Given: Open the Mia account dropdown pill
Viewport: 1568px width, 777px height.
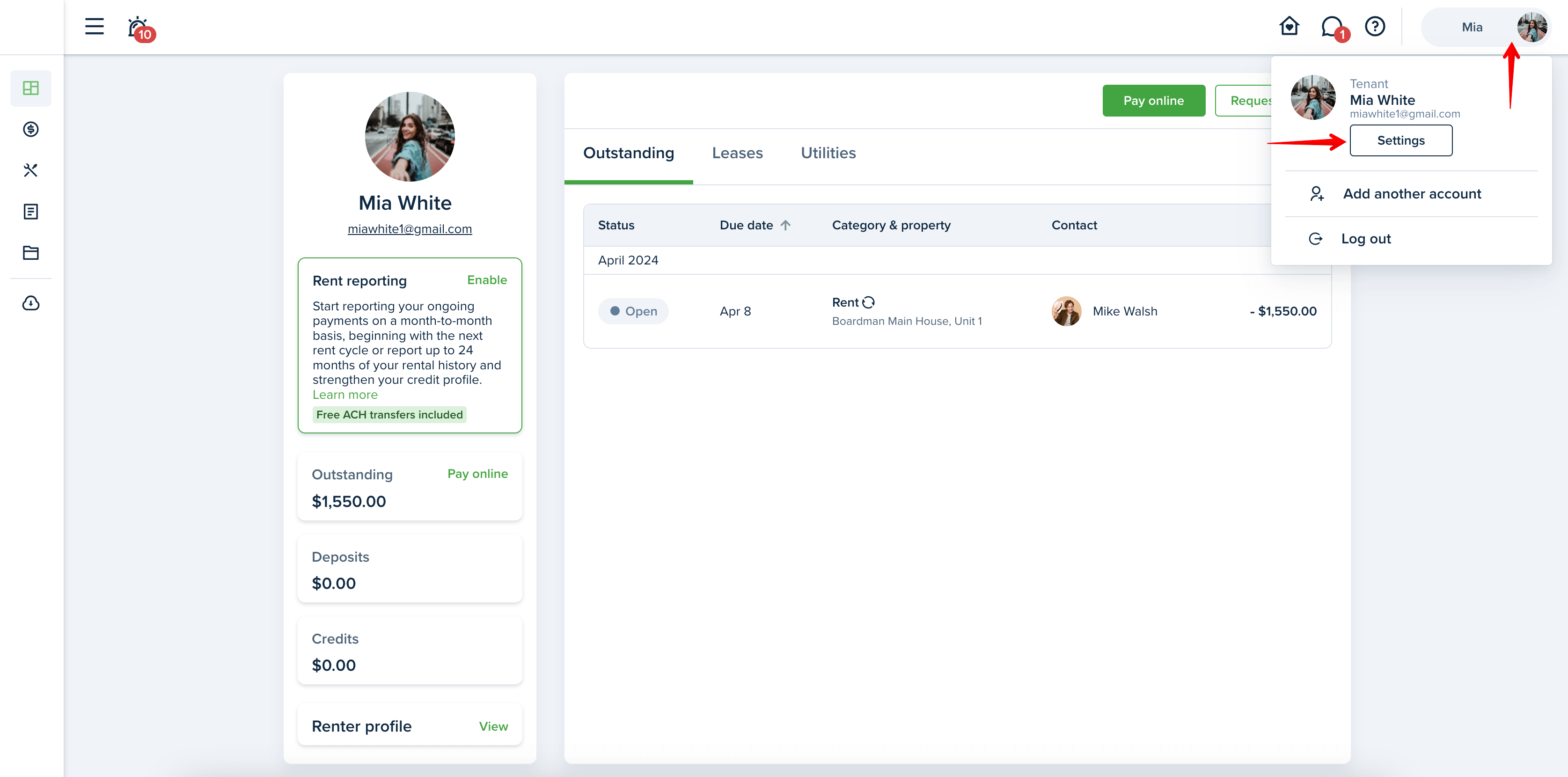Looking at the screenshot, I should [1486, 27].
